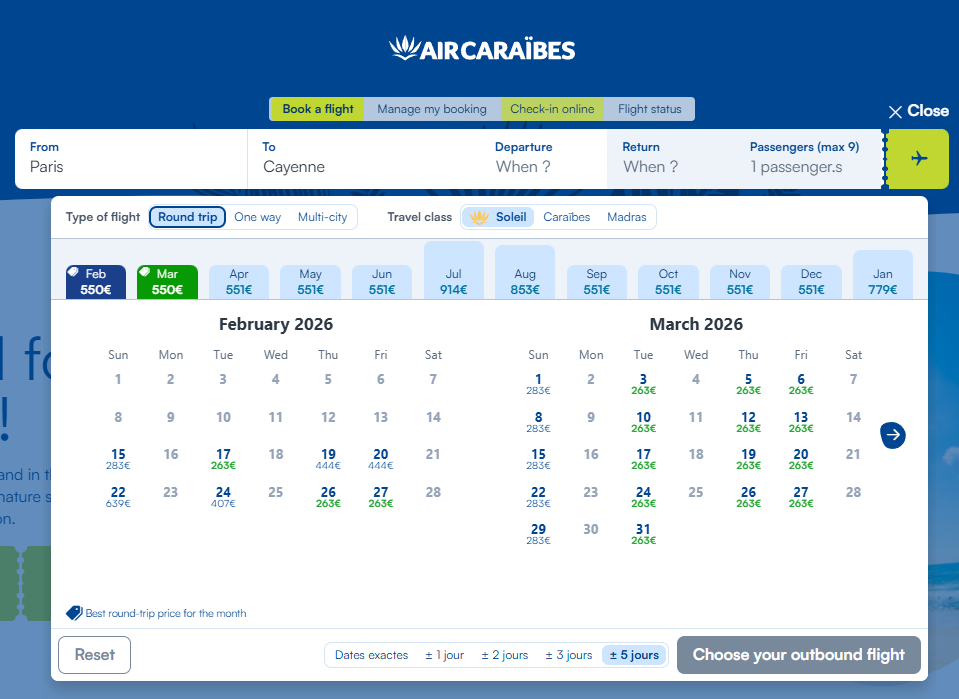Open the Flight status tab
959x699 pixels.
click(649, 109)
